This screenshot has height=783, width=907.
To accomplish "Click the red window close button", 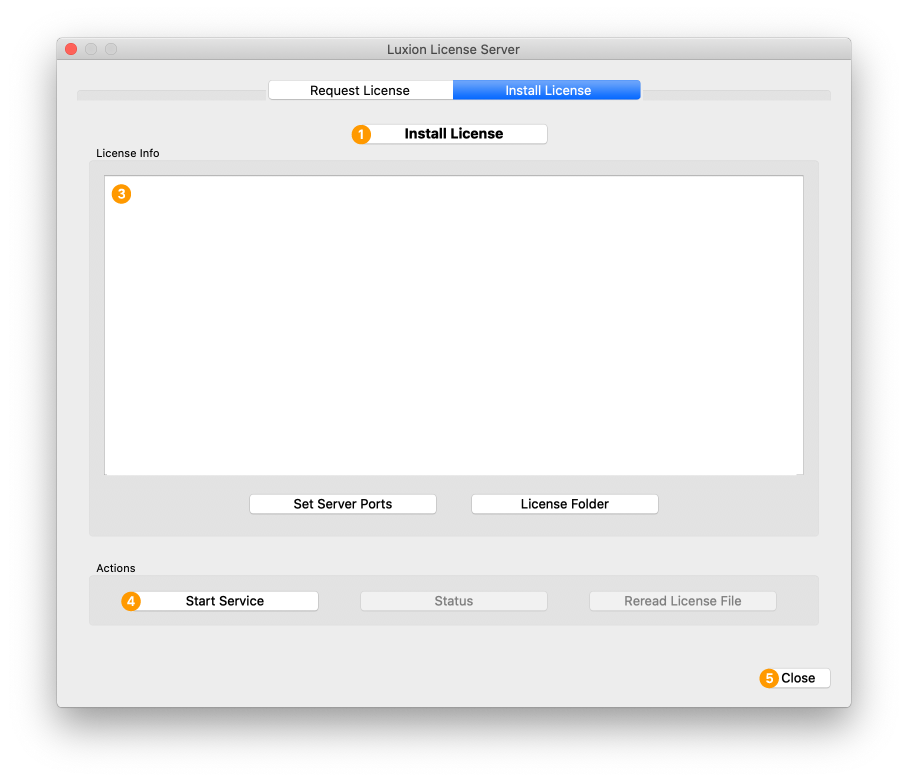I will point(71,49).
